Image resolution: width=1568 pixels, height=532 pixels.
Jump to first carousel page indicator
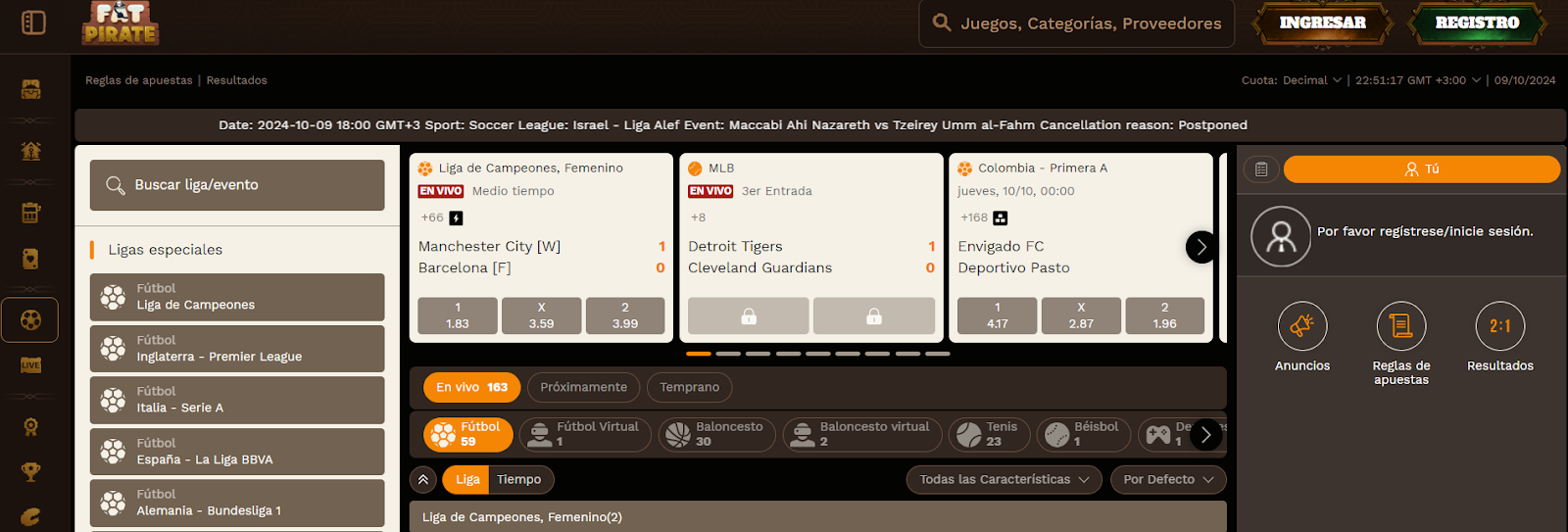coord(699,354)
